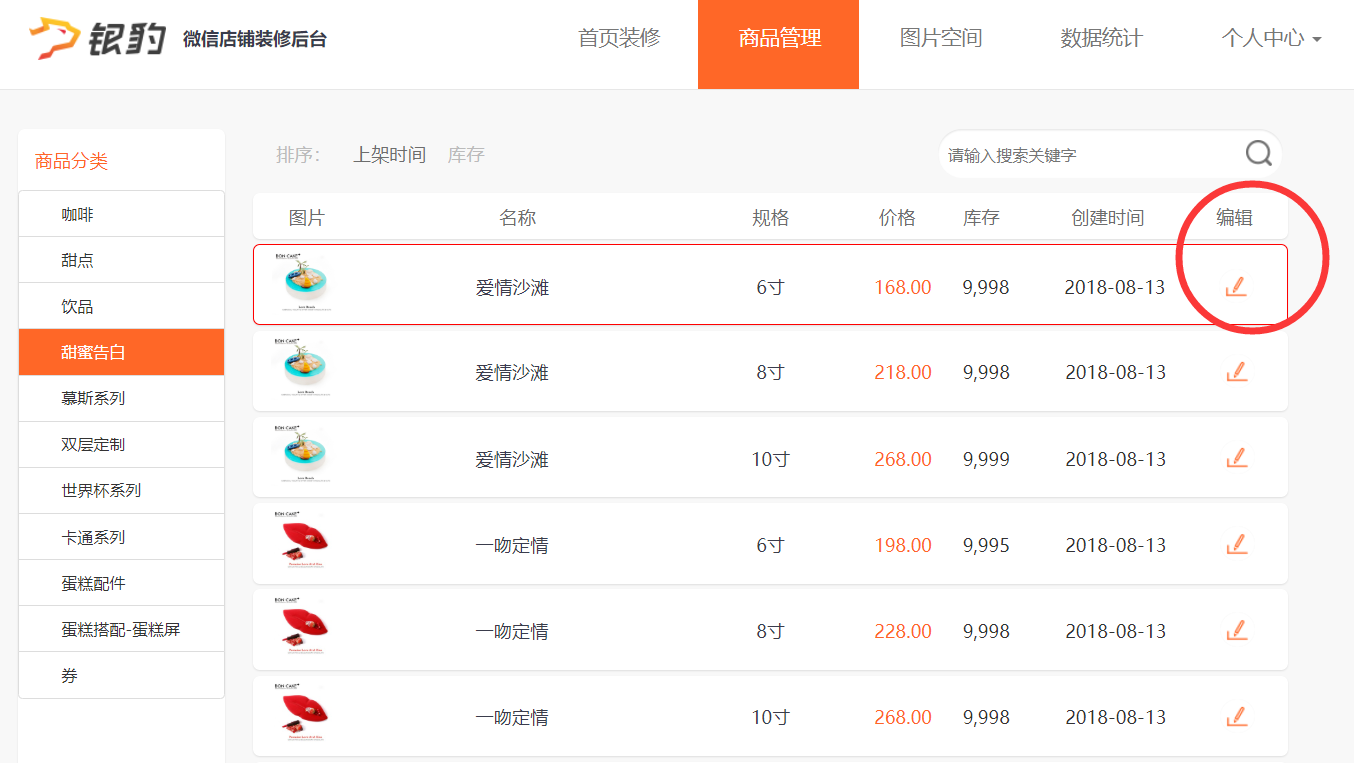Click the search magnifier icon
This screenshot has height=763, width=1354.
pos(1258,153)
